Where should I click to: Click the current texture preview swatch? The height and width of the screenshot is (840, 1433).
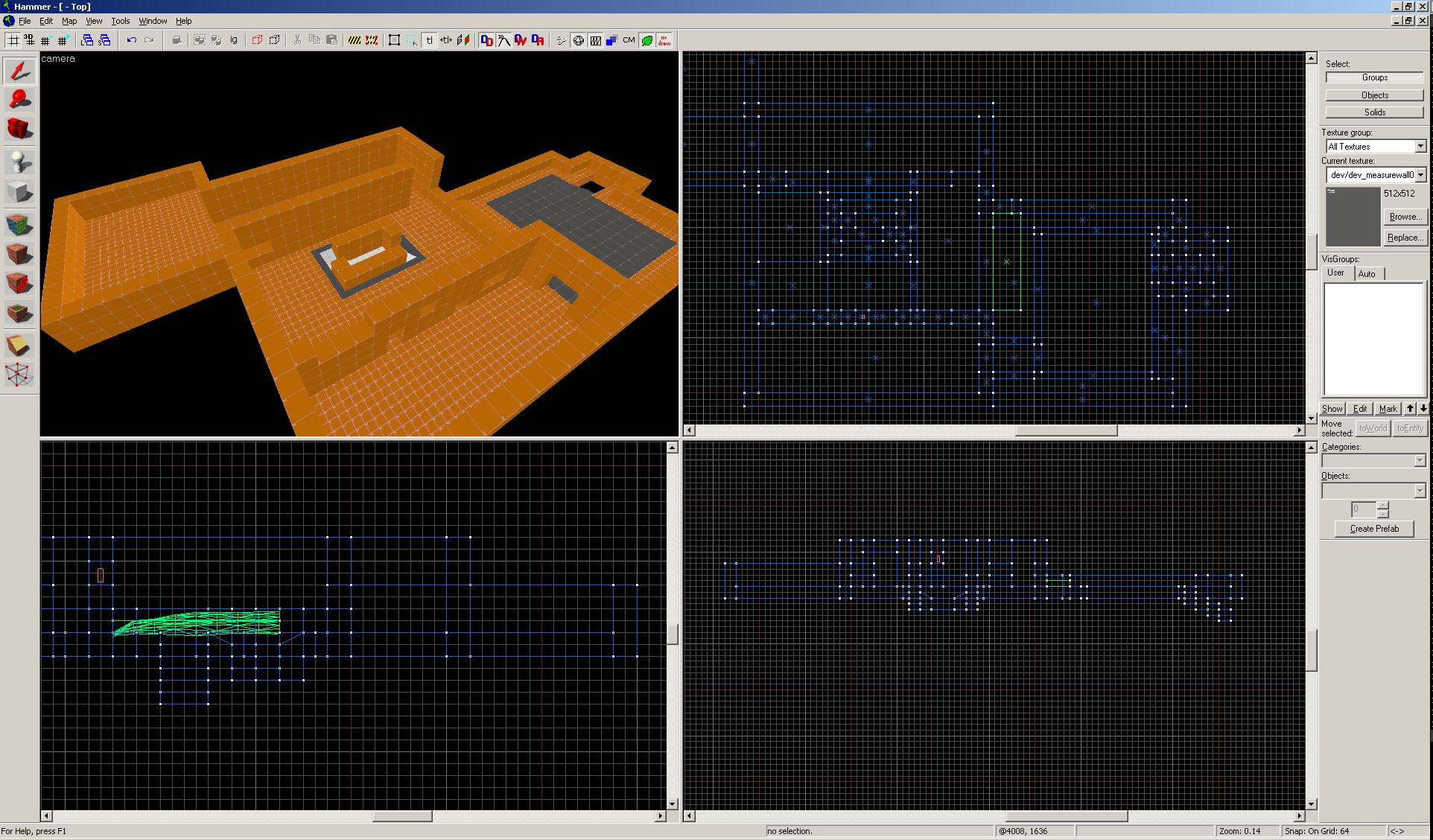(1353, 217)
